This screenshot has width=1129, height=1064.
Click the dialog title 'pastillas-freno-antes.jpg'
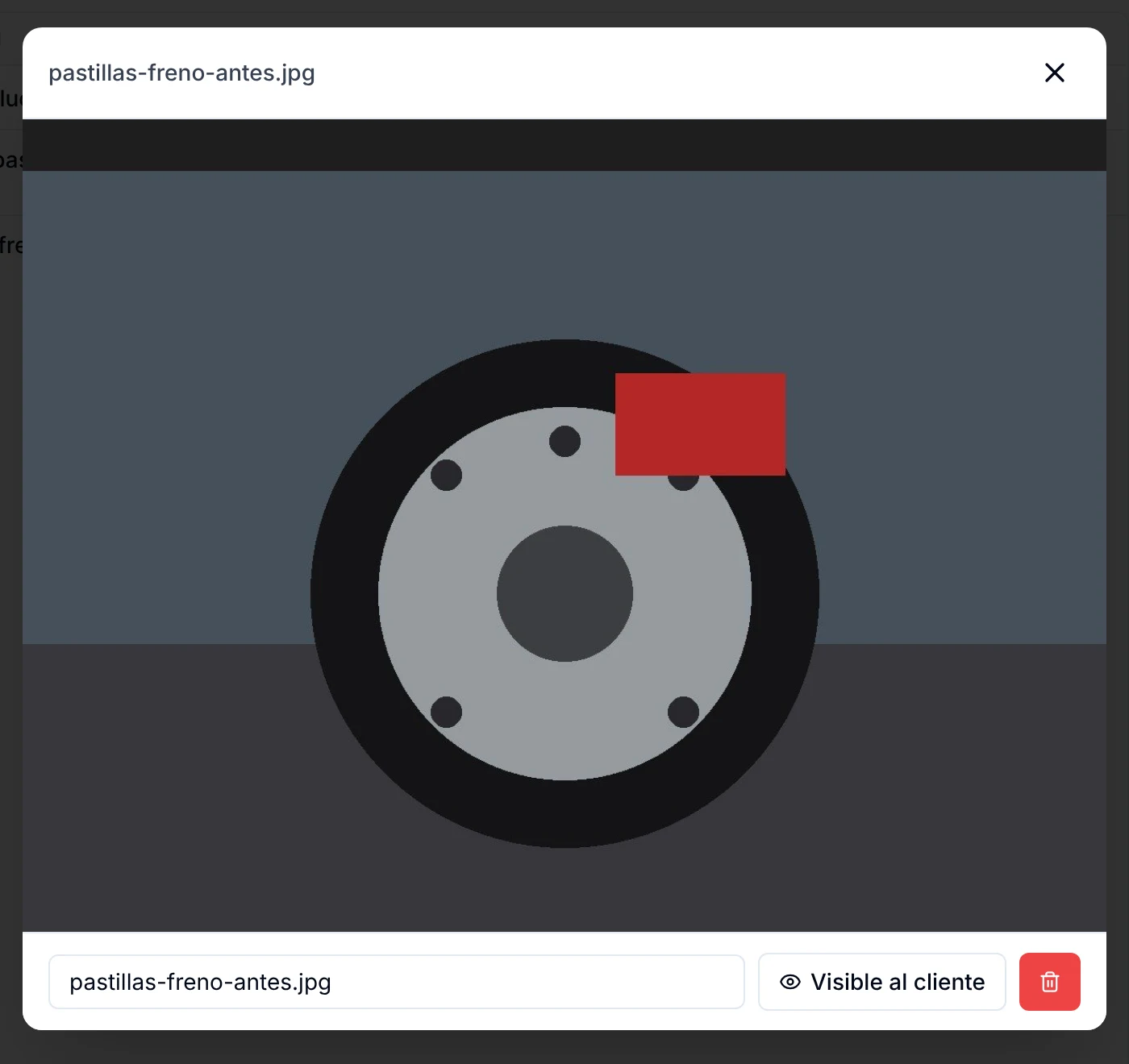[x=181, y=73]
